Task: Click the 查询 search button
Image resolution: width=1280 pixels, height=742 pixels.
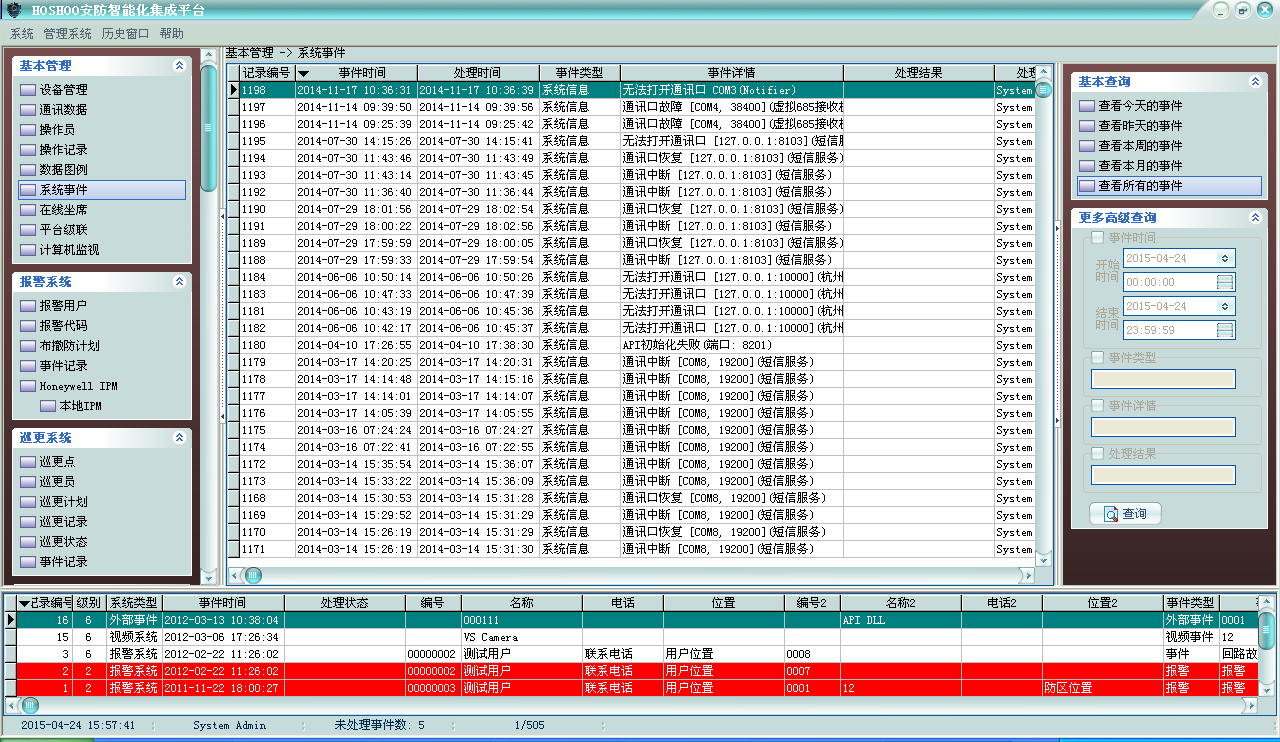Action: point(1125,514)
